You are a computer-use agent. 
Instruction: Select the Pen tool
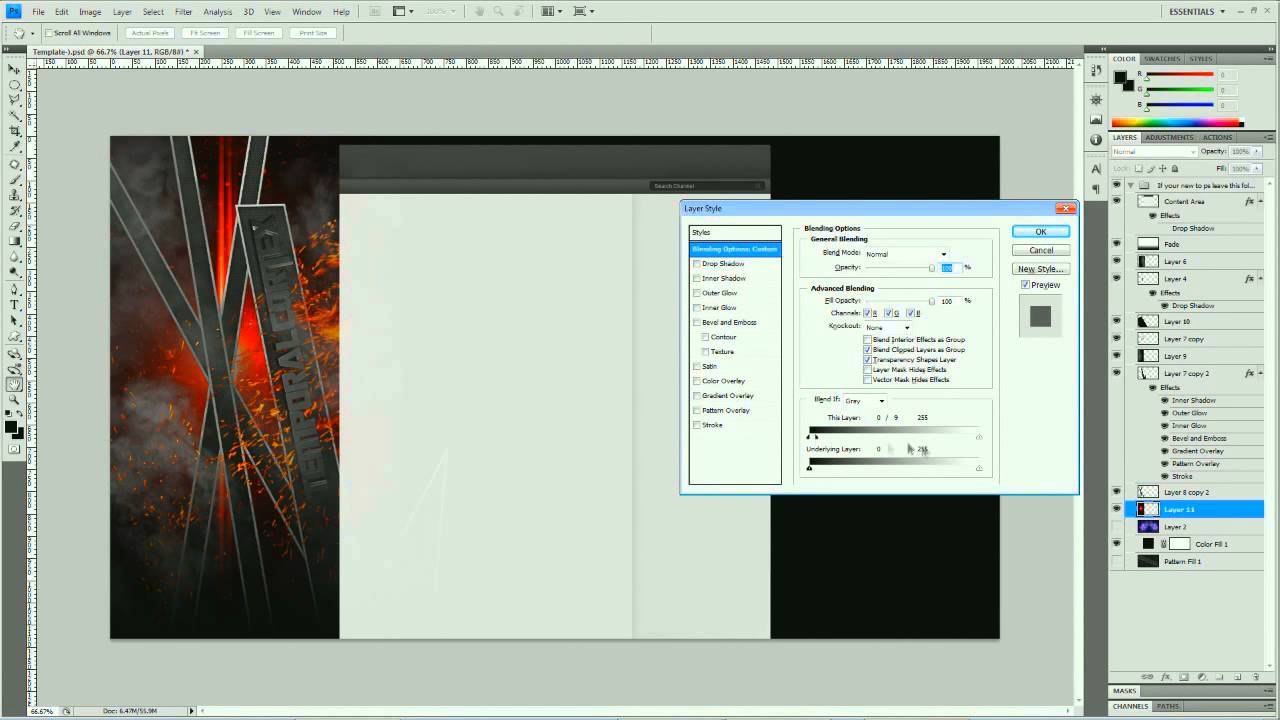[15, 291]
